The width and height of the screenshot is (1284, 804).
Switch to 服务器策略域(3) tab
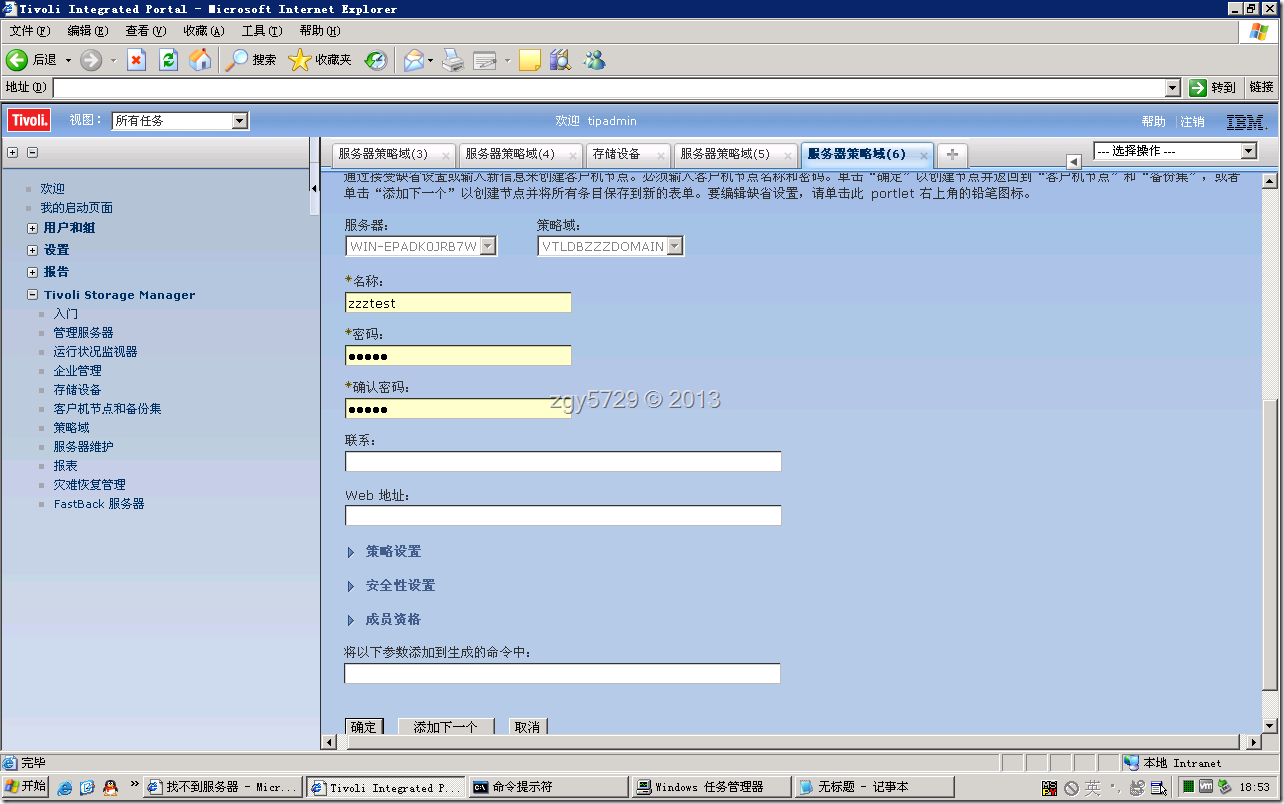[383, 154]
